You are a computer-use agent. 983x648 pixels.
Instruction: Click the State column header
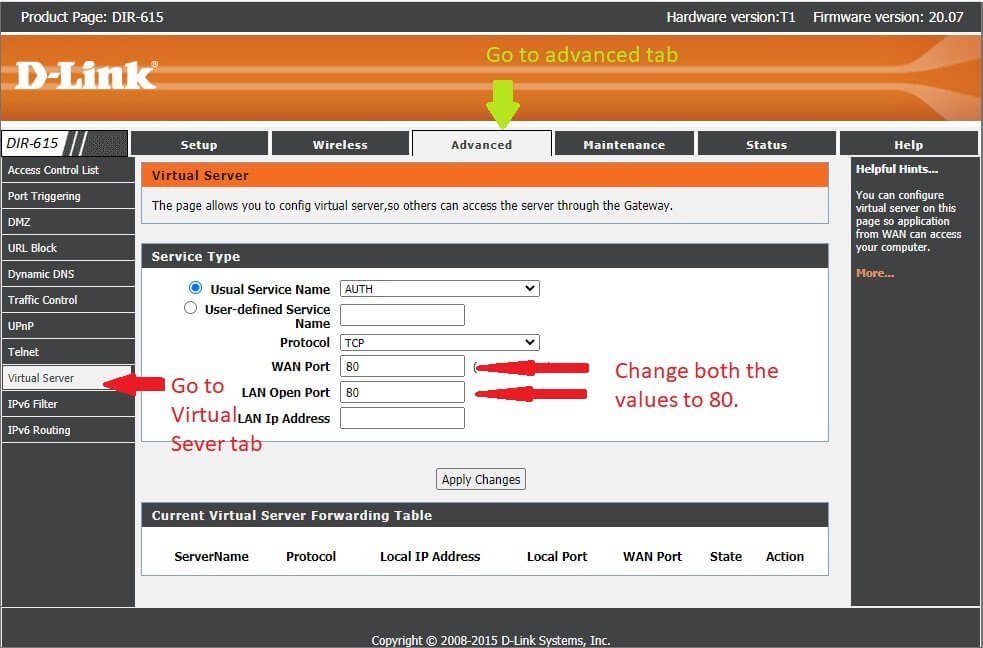(726, 557)
